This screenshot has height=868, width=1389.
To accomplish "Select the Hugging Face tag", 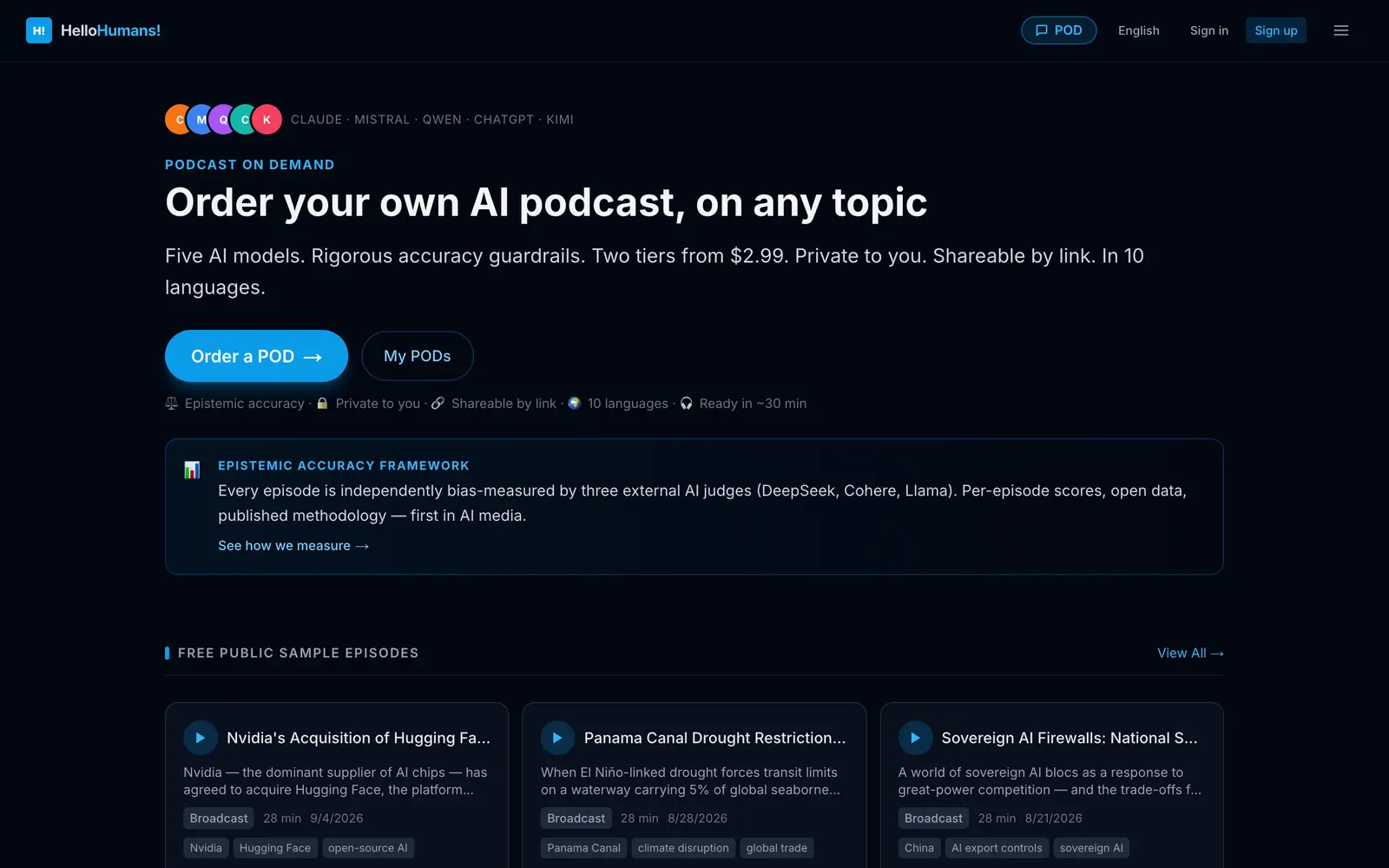I will point(274,848).
